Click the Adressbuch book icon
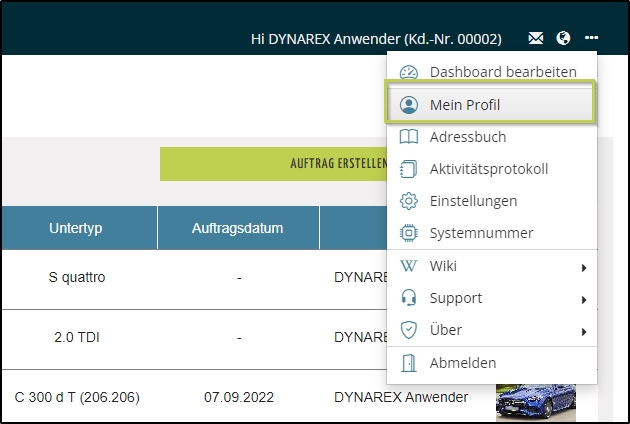The width and height of the screenshot is (630, 424). (x=408, y=137)
